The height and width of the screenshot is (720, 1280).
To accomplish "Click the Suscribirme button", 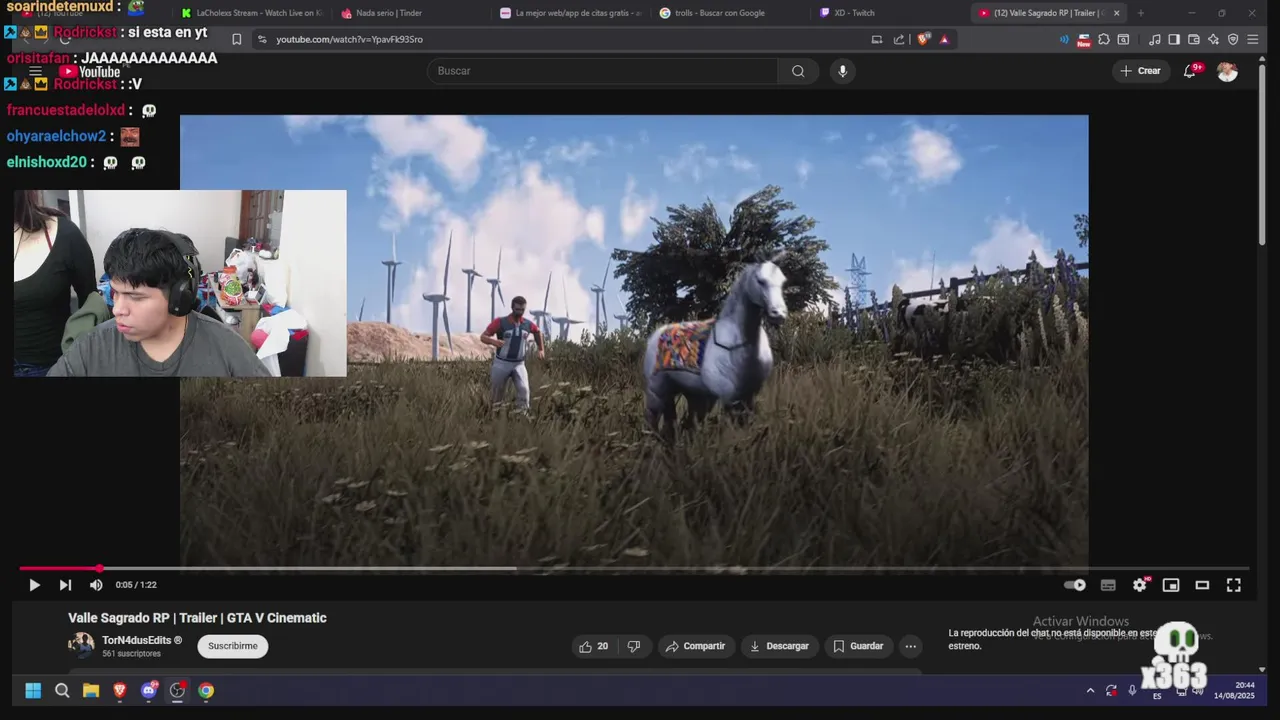I will [233, 646].
